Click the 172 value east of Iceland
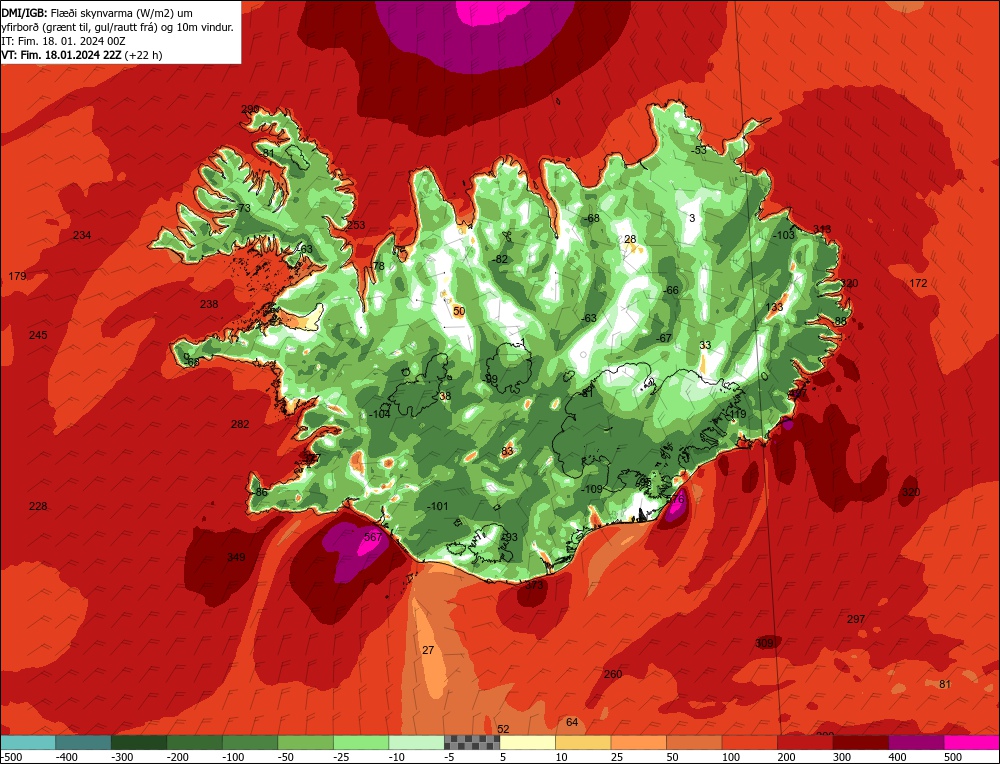 [x=918, y=283]
